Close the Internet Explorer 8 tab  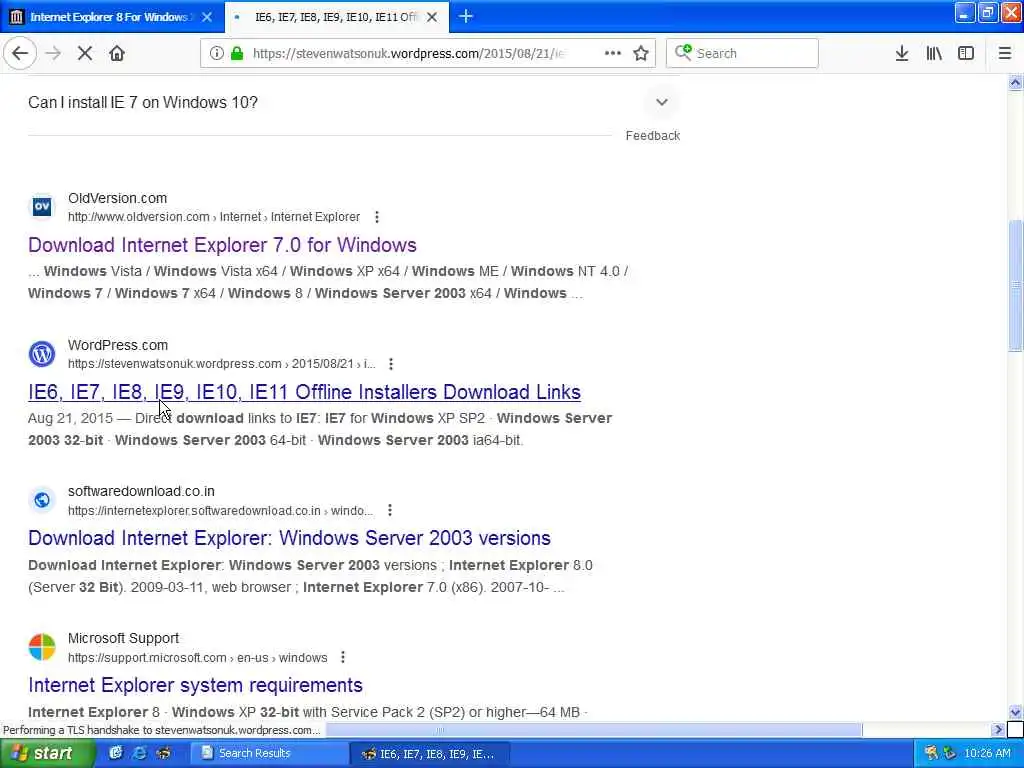(x=207, y=17)
